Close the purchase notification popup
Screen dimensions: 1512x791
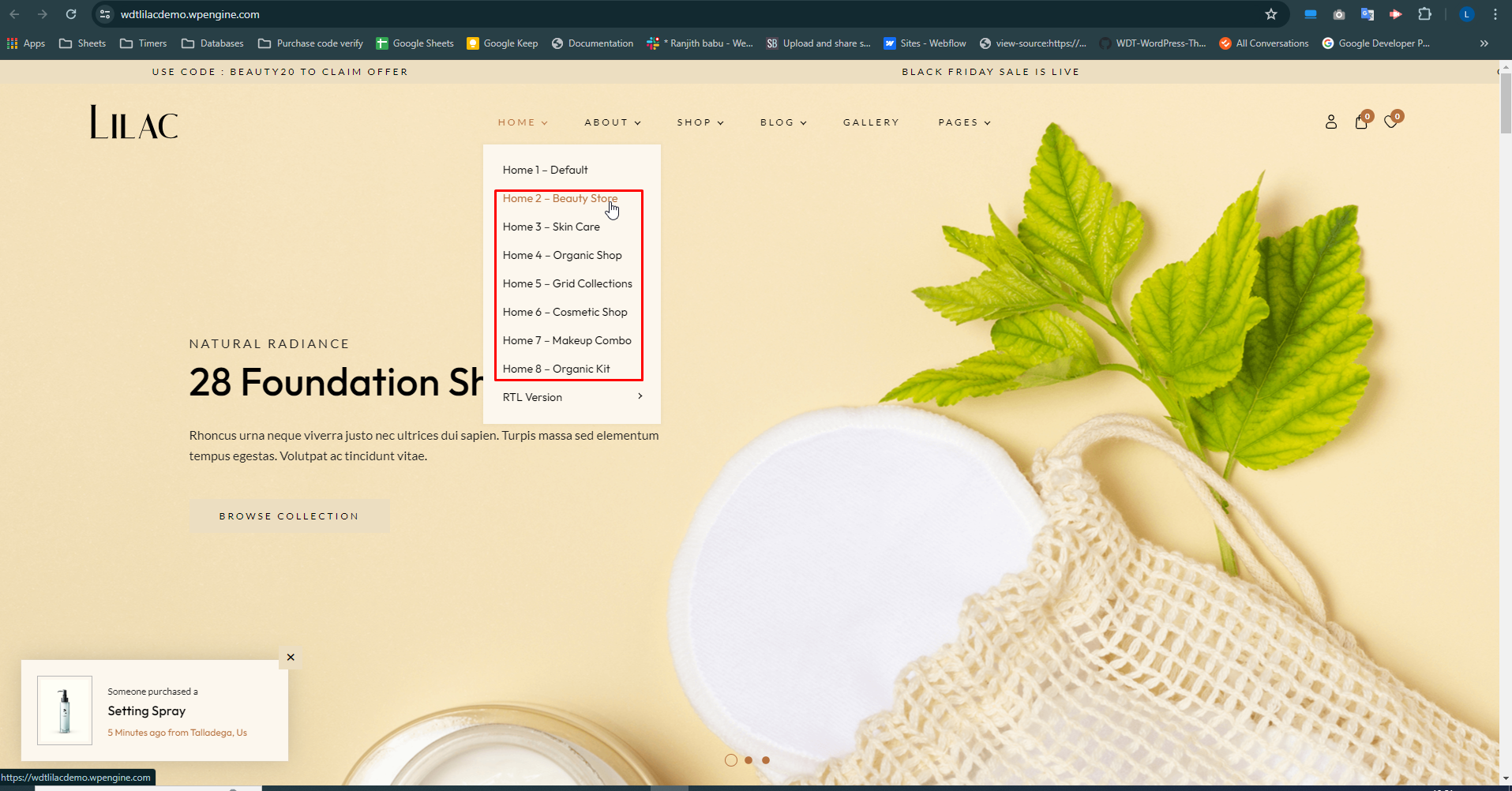click(291, 657)
